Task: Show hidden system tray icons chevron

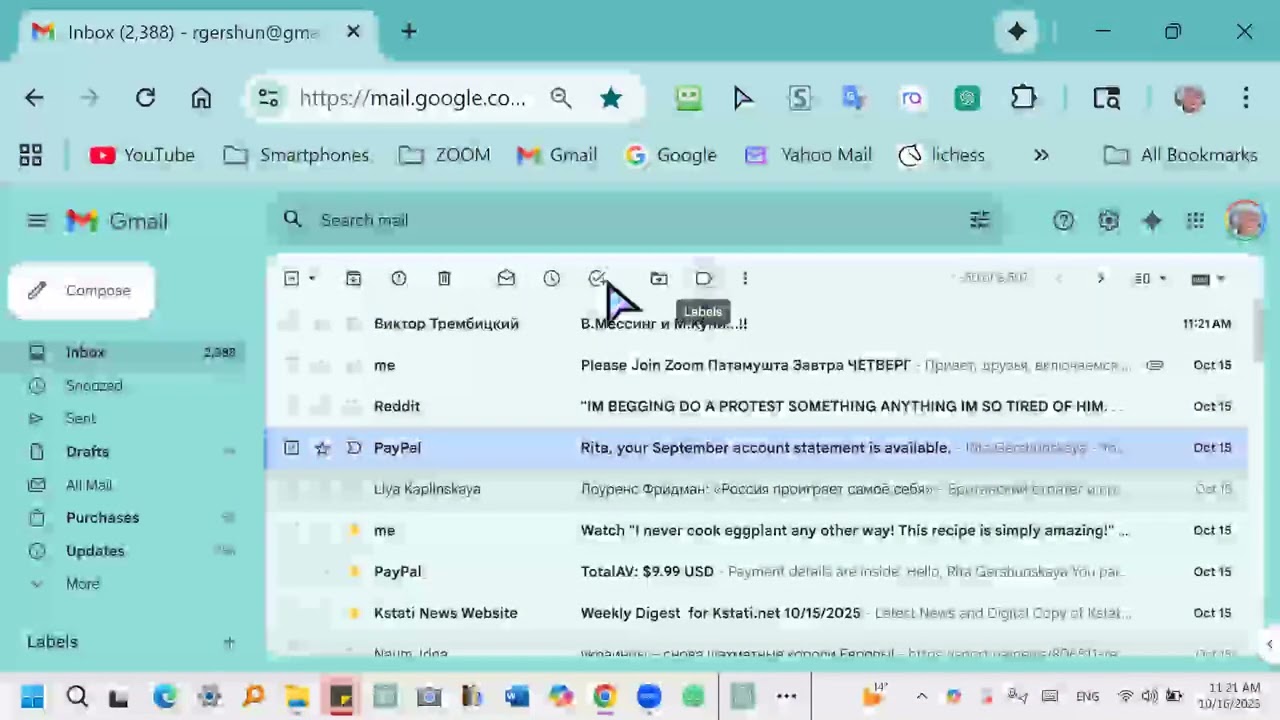Action: (x=922, y=697)
